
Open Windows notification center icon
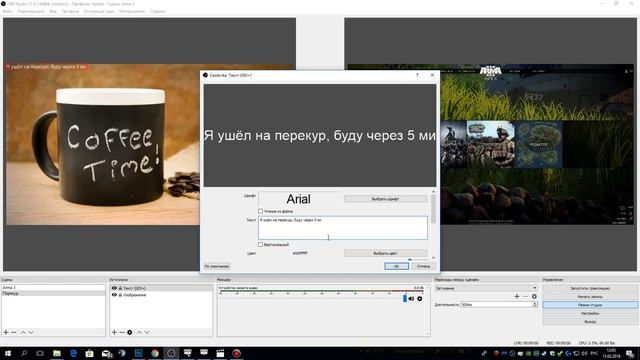(630, 353)
